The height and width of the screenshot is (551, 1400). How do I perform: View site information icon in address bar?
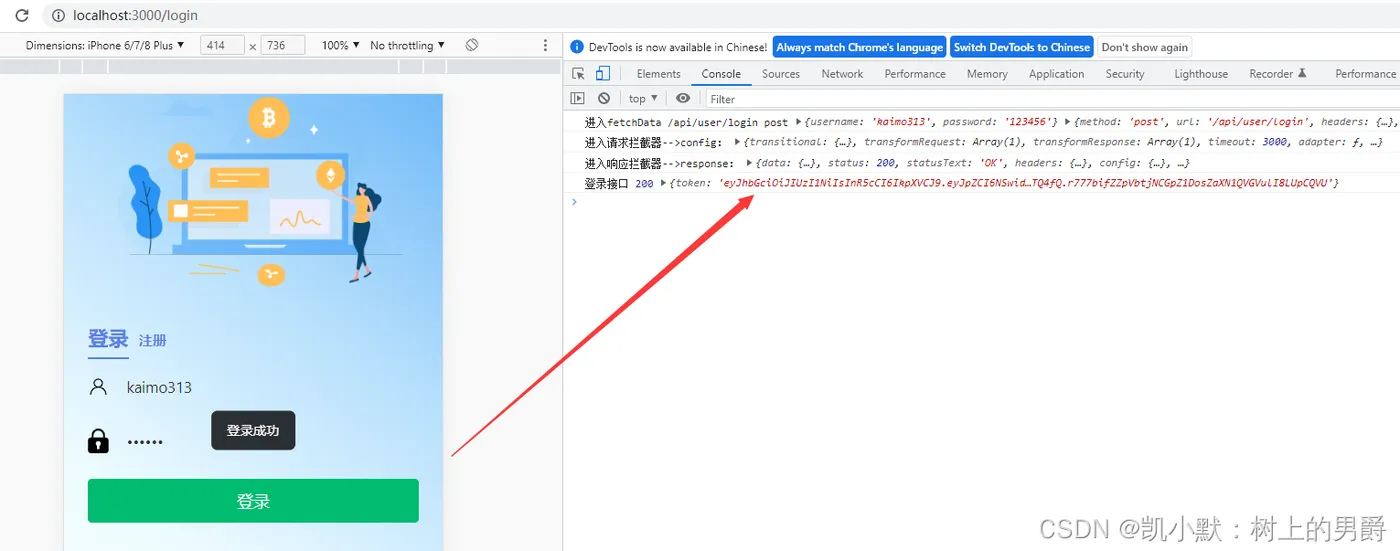pyautogui.click(x=58, y=16)
